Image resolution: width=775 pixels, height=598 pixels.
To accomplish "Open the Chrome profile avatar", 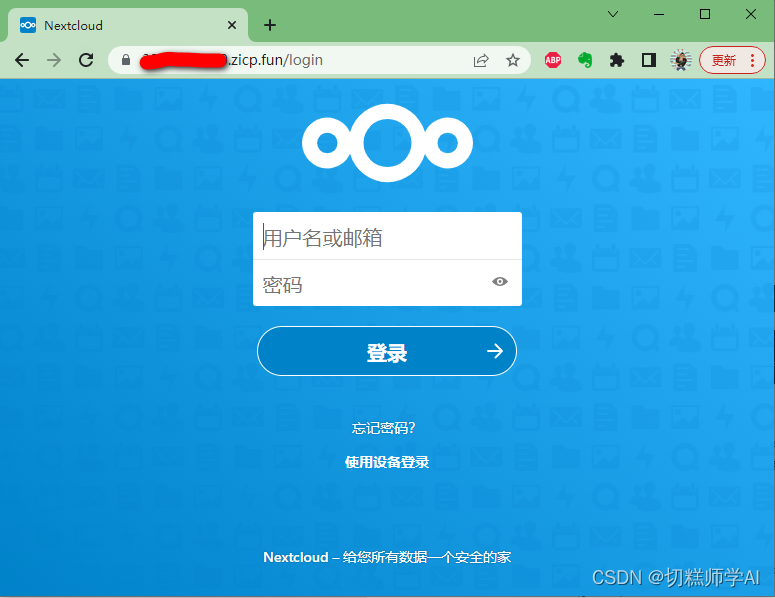I will 681,60.
